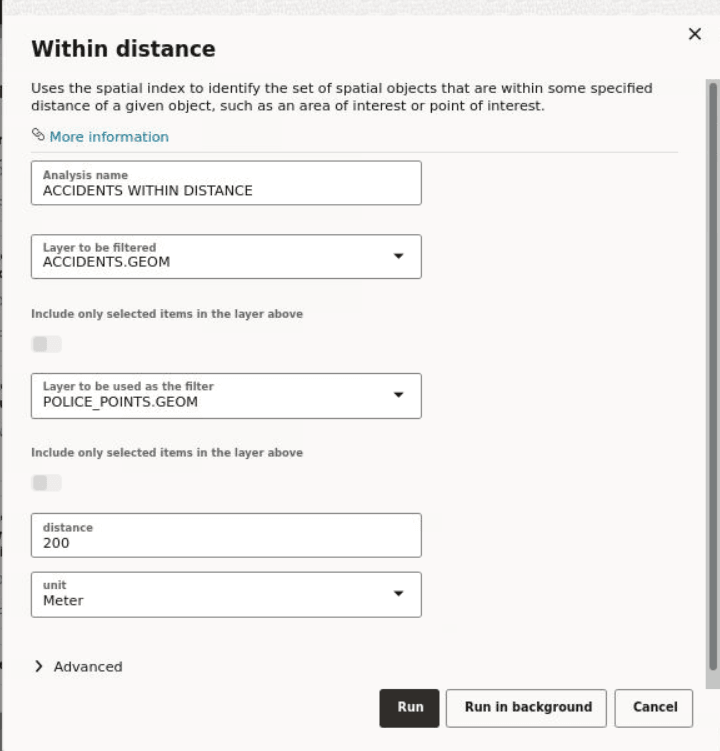Click Run in background button
The height and width of the screenshot is (751, 720).
click(526, 708)
